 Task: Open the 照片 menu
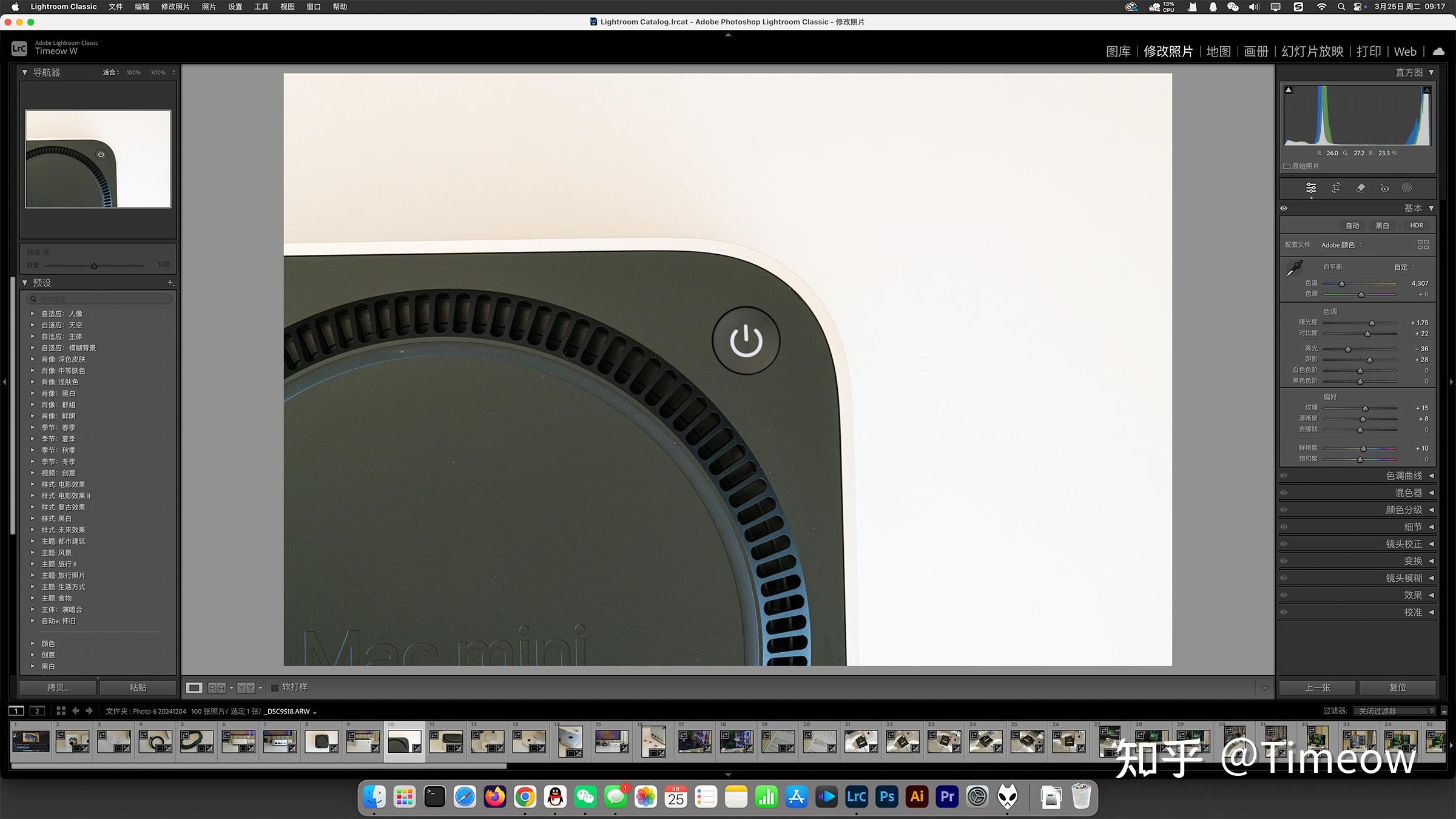click(208, 7)
